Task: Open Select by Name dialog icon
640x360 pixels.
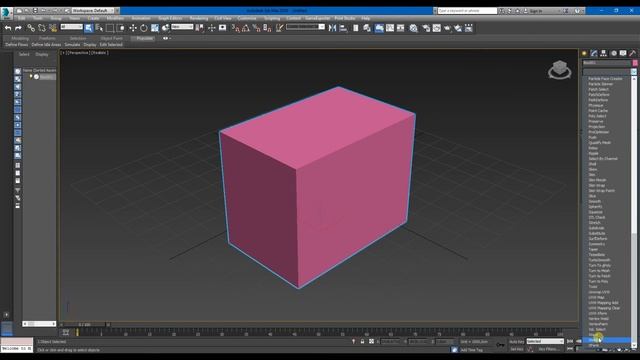Action: (99, 28)
